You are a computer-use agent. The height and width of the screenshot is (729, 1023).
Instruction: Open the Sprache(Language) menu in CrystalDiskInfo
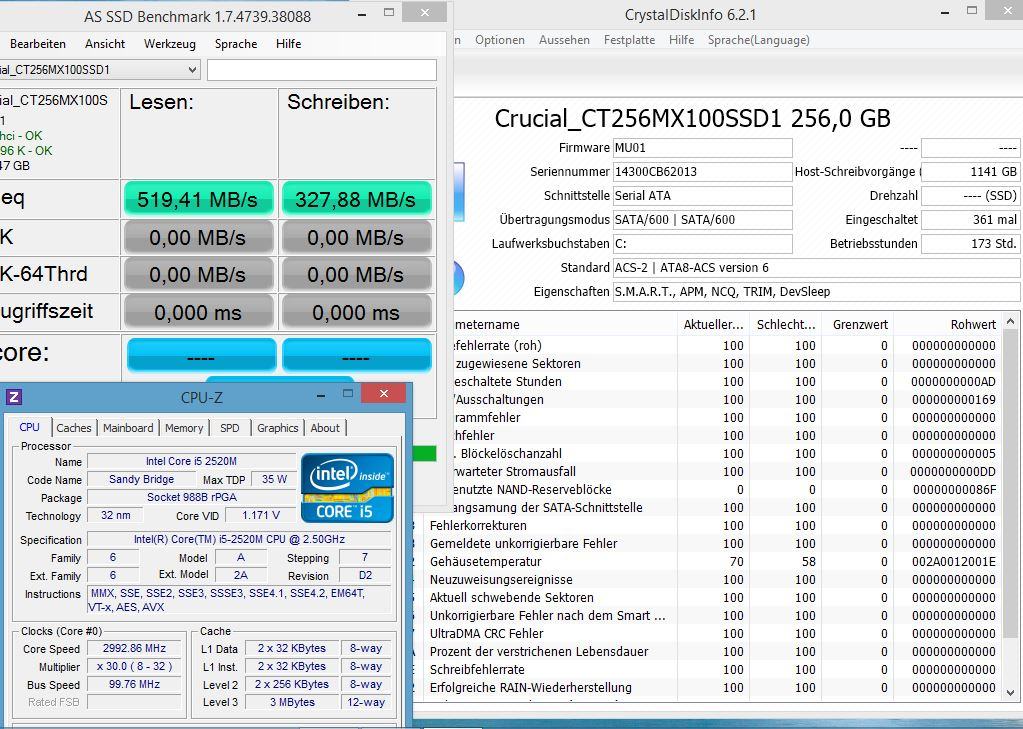(759, 40)
